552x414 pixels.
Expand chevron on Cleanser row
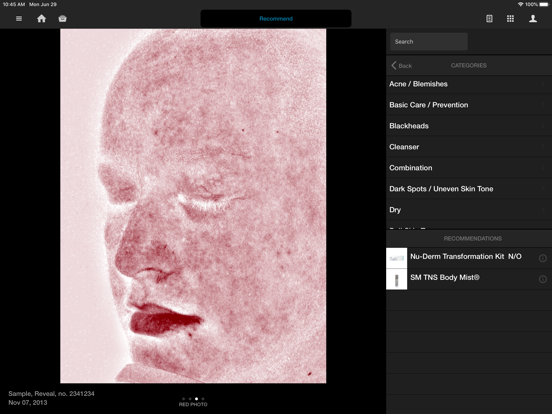(x=544, y=147)
